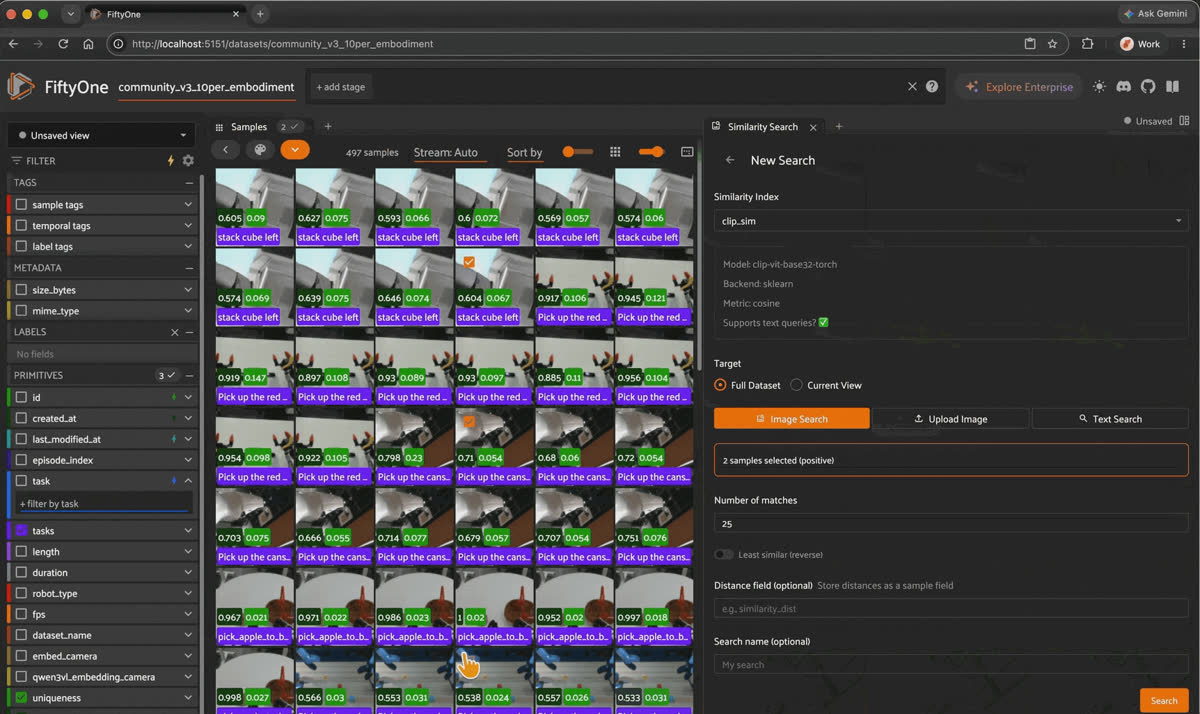Open the Similarity Index clip_sim dropdown
The width and height of the screenshot is (1200, 714).
pos(951,221)
